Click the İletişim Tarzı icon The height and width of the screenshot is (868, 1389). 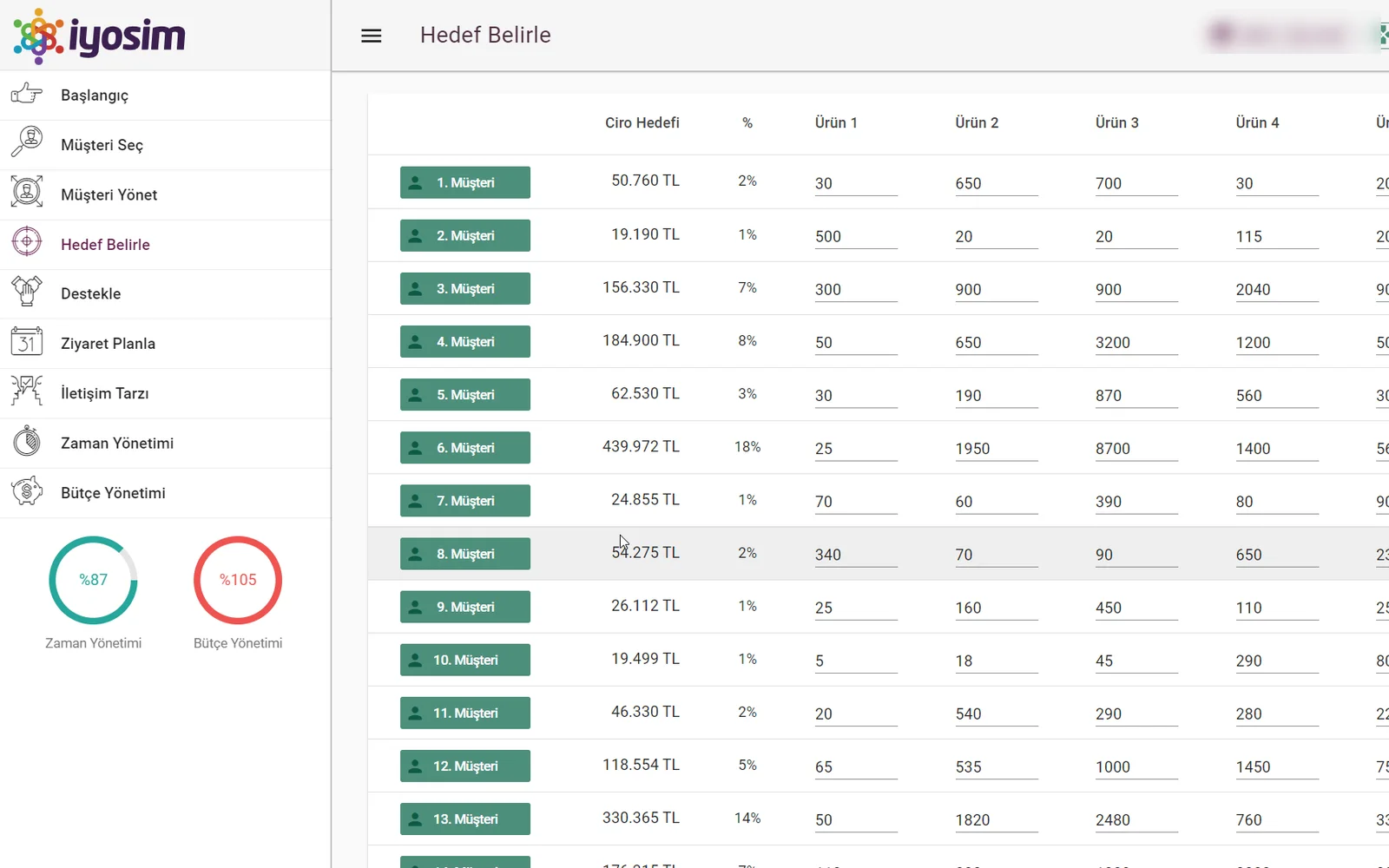[x=27, y=391]
